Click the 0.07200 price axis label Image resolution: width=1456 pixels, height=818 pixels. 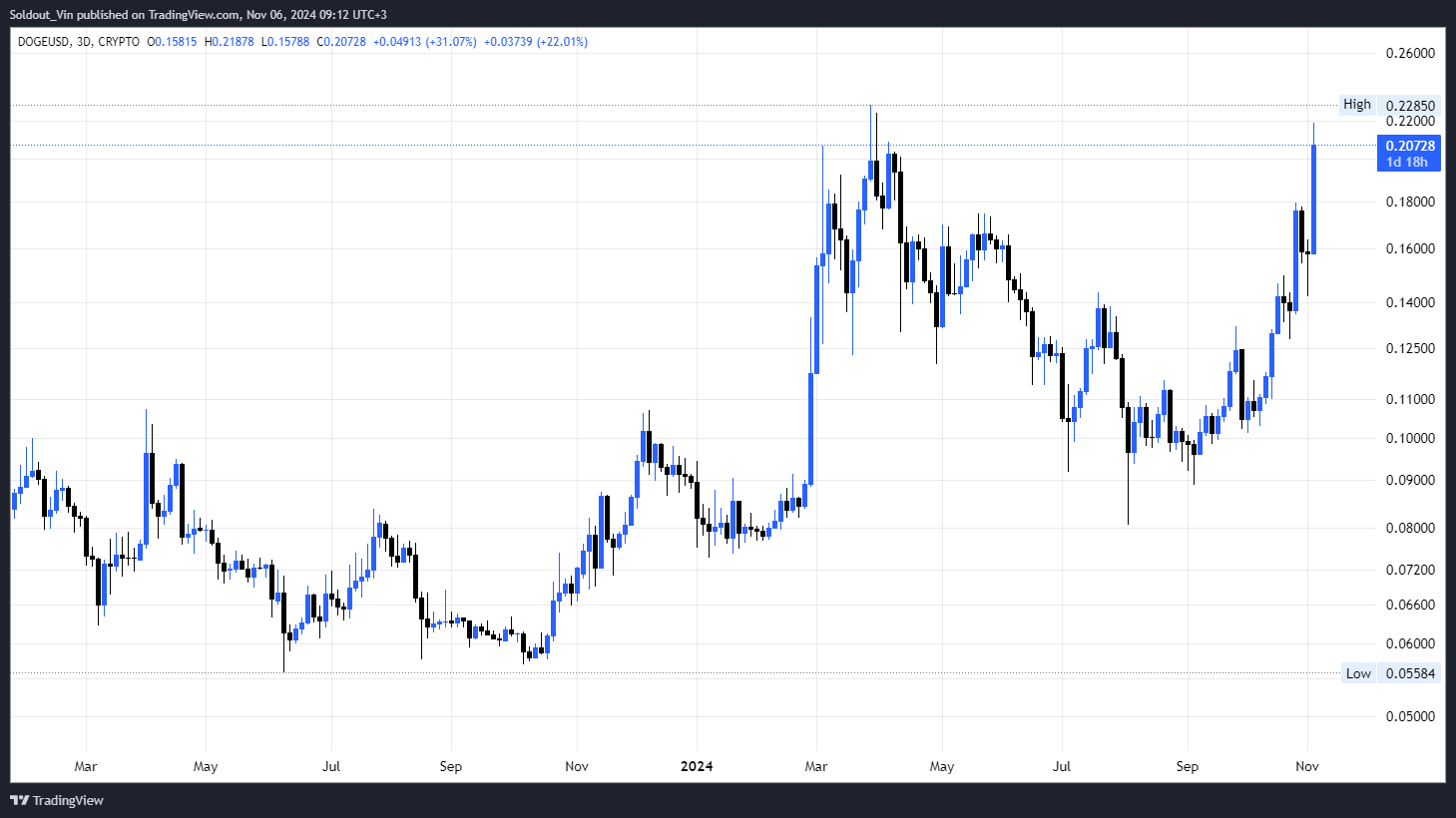[x=1410, y=570]
